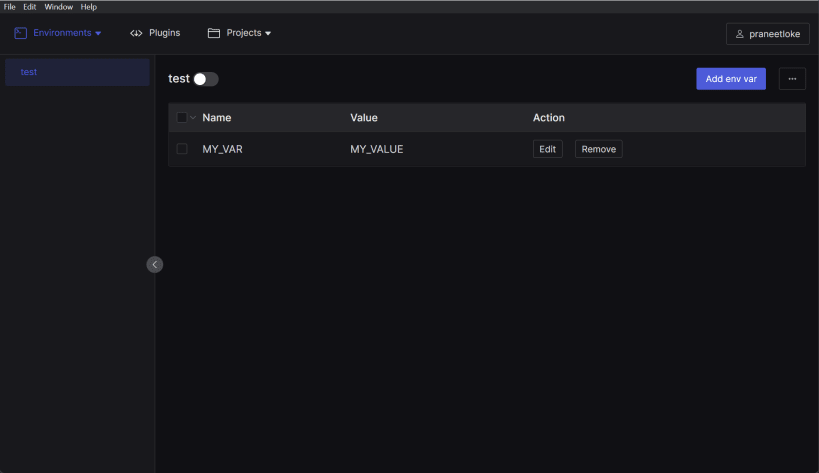Open the File menu
This screenshot has width=819, height=473.
(x=9, y=7)
